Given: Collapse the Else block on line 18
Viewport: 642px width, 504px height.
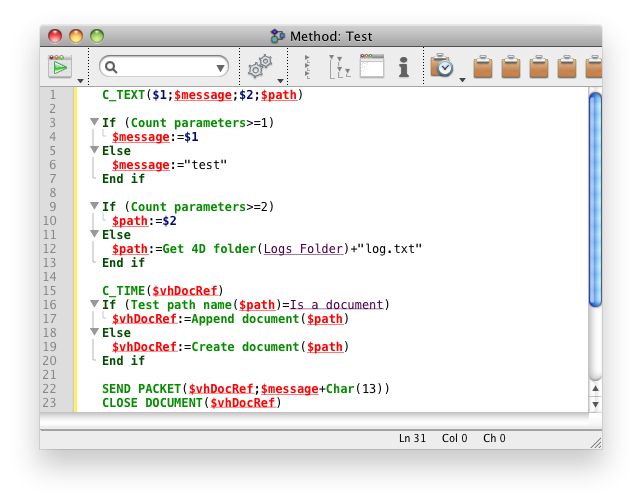Looking at the screenshot, I should coord(94,333).
